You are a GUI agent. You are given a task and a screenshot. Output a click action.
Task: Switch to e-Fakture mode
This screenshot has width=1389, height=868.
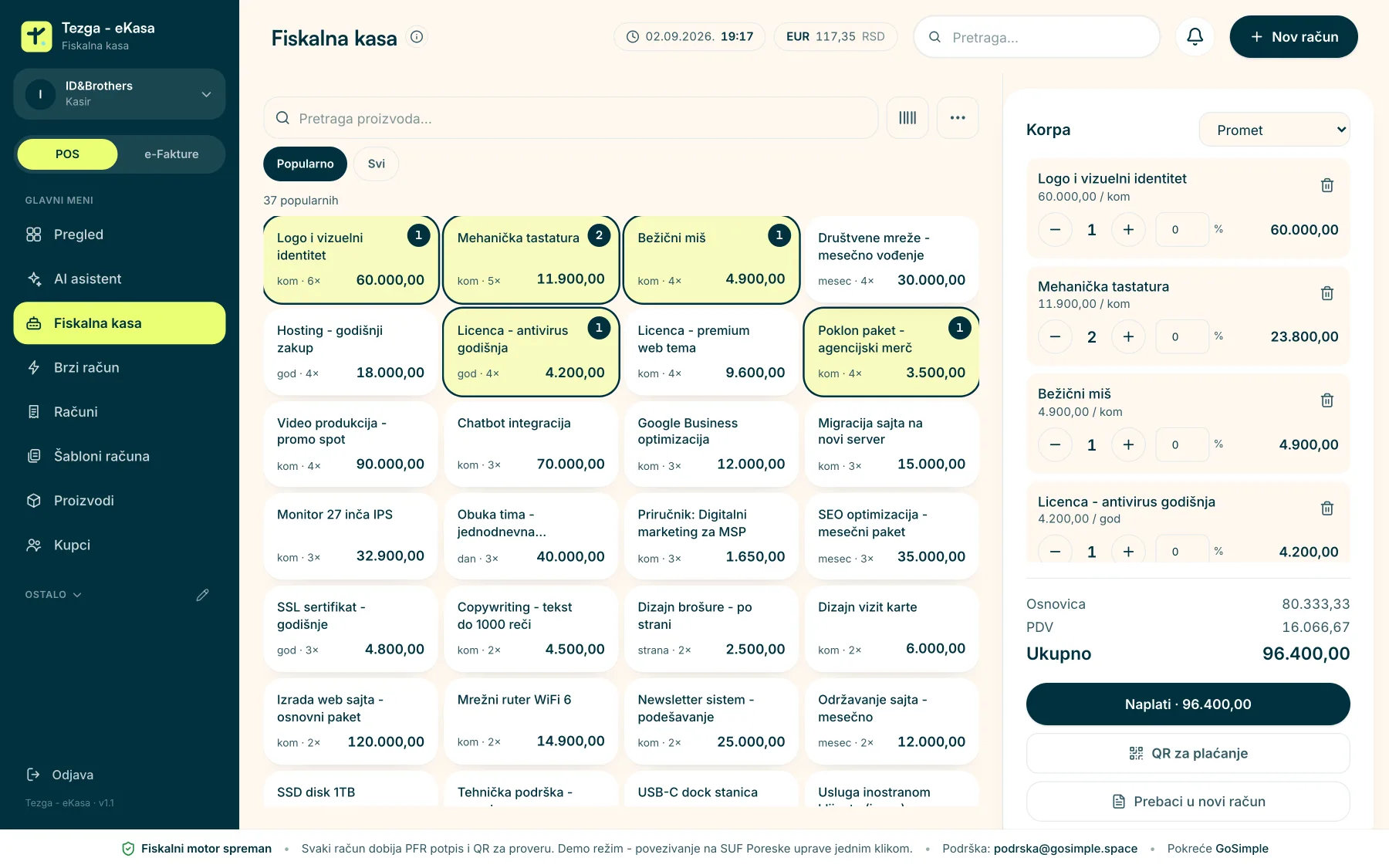[171, 154]
